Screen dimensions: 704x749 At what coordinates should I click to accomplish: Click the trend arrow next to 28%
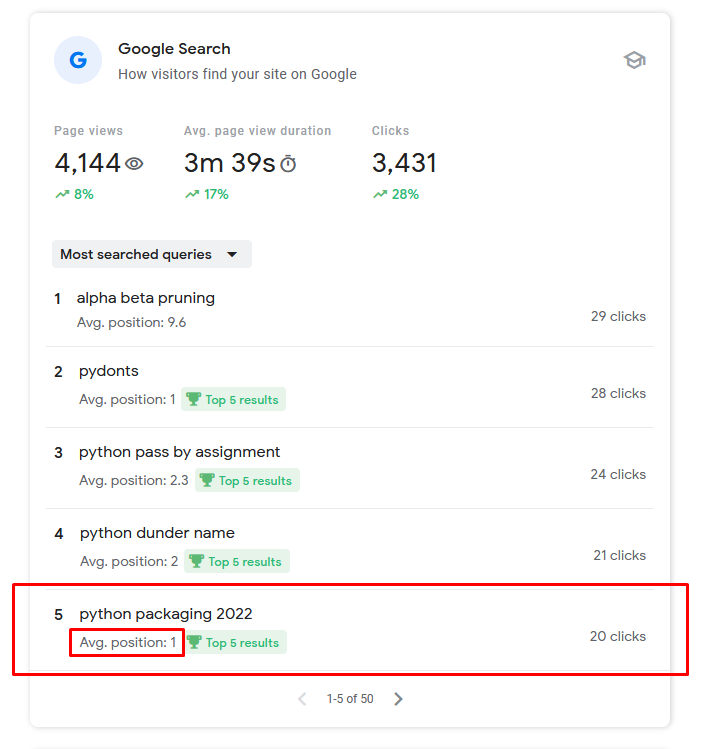tap(380, 194)
